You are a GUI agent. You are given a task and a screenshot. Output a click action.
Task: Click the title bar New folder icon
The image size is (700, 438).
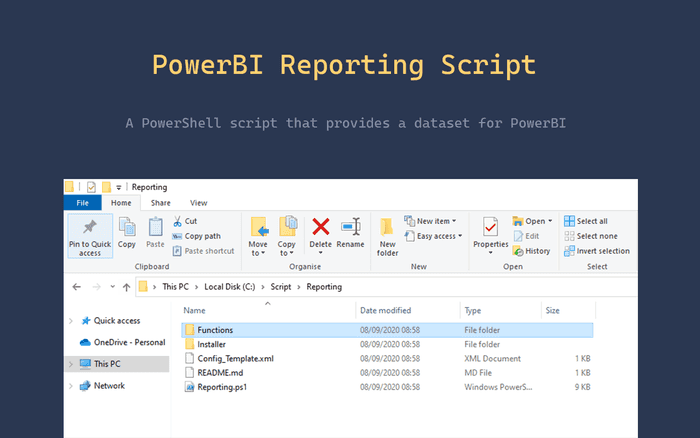106,187
